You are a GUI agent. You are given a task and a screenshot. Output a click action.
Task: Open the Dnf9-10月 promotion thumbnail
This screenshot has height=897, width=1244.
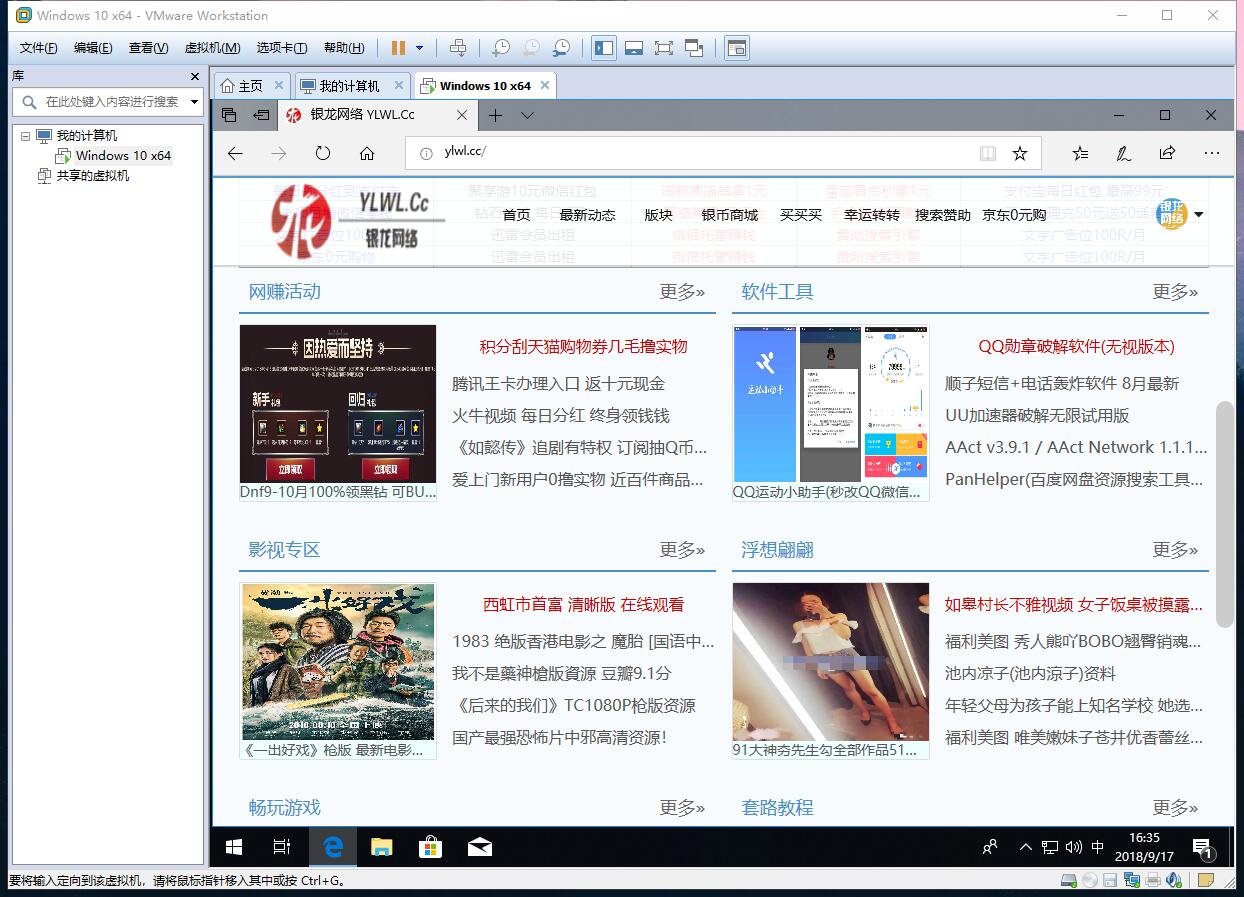pos(338,404)
